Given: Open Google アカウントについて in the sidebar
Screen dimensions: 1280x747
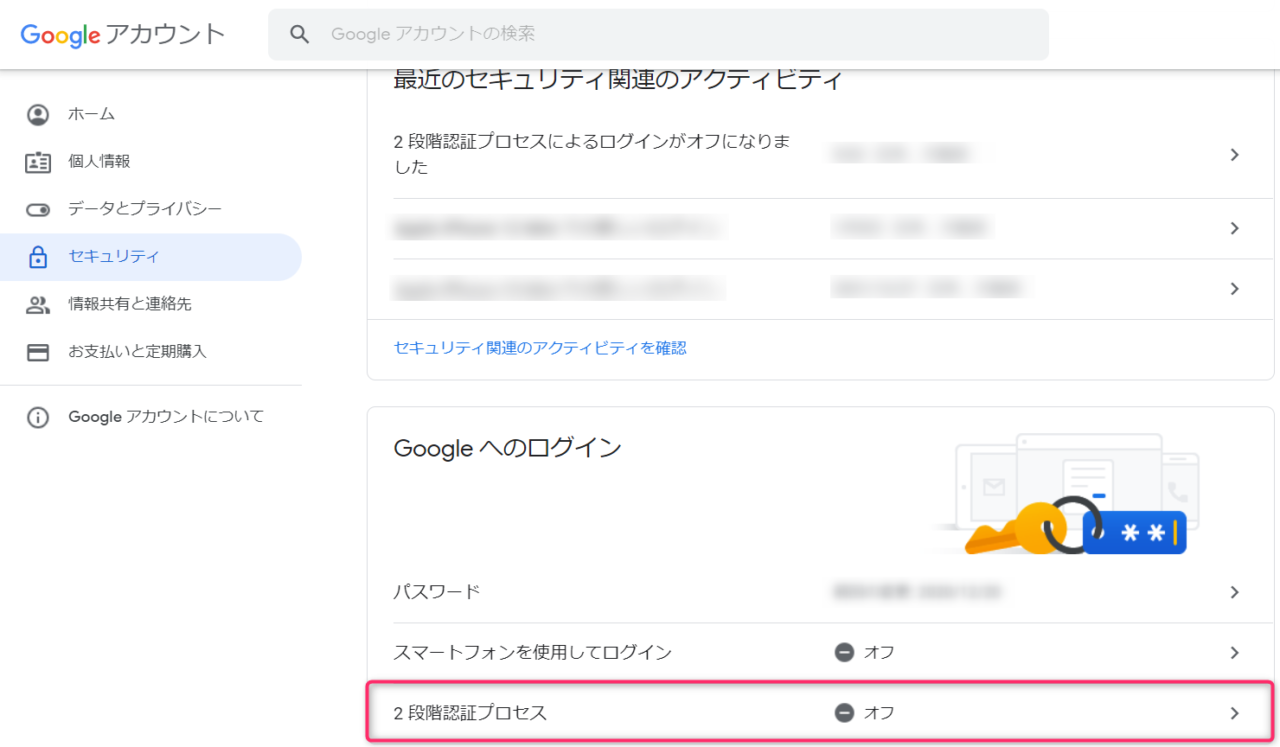Looking at the screenshot, I should tap(150, 417).
